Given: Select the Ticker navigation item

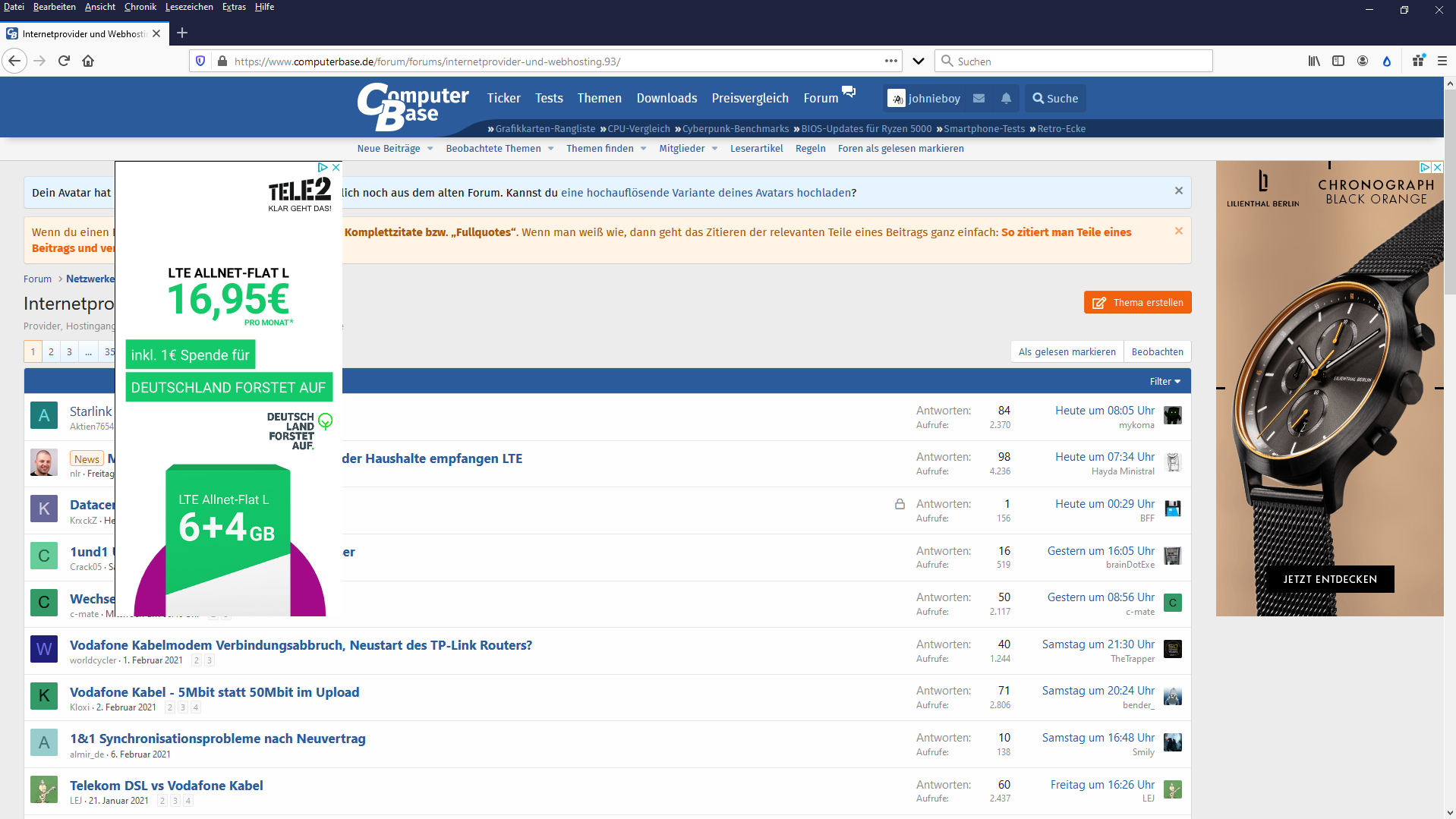Looking at the screenshot, I should pos(503,98).
